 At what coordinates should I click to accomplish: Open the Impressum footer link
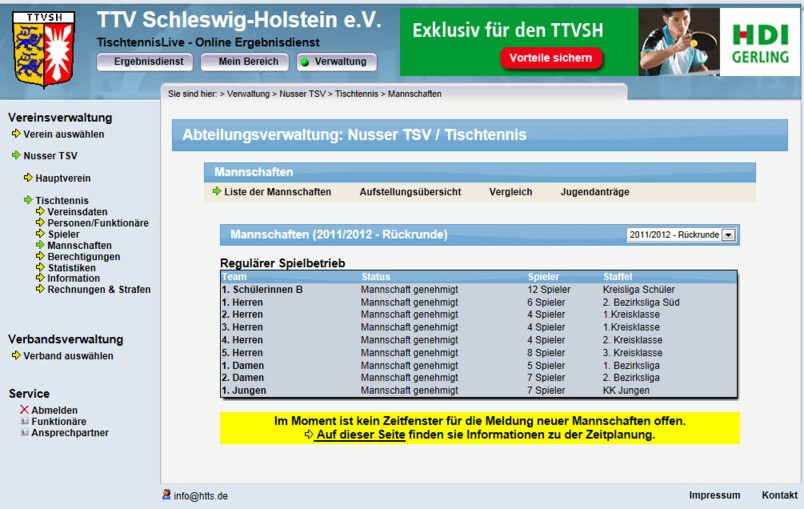pyautogui.click(x=714, y=495)
